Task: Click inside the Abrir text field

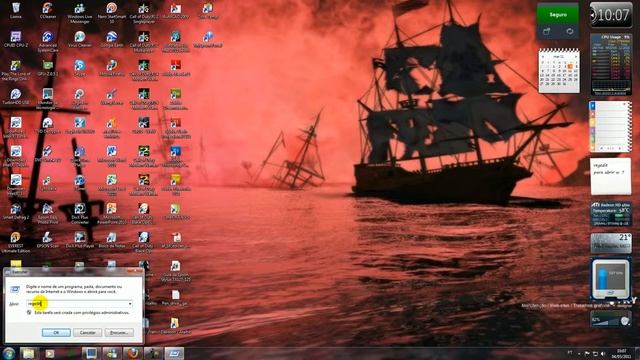Action: (x=77, y=304)
